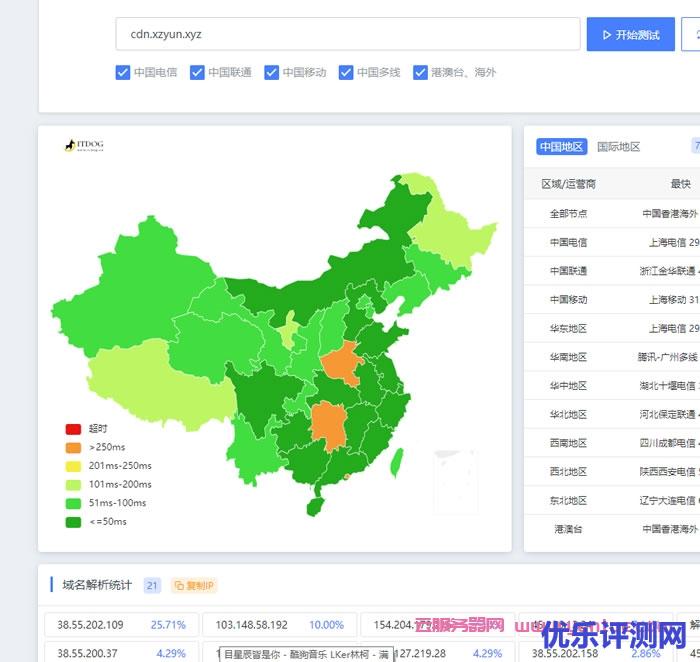
Task: Switch to the 国际地区 tab
Action: tap(618, 147)
